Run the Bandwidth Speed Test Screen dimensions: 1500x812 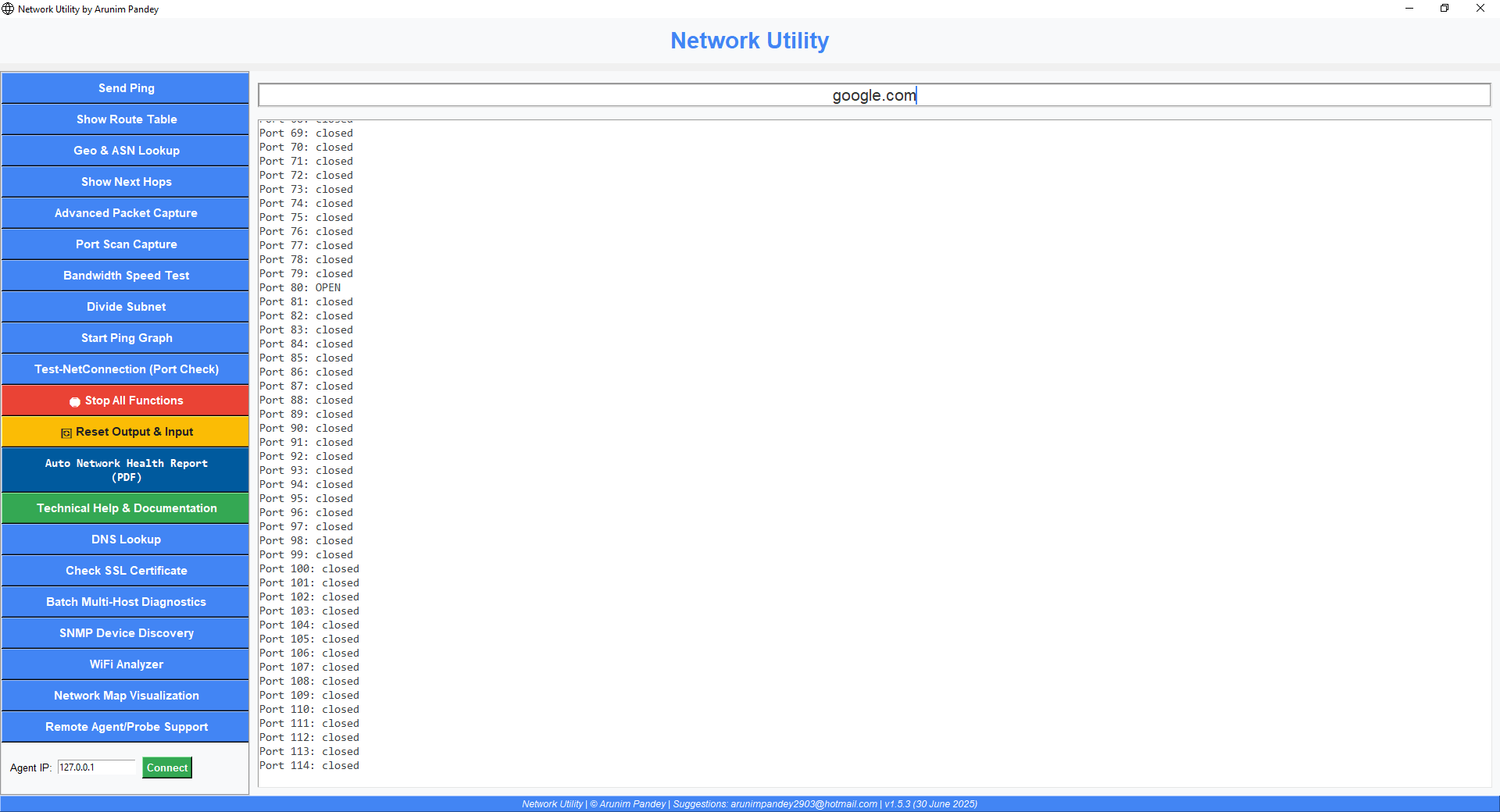coord(126,276)
